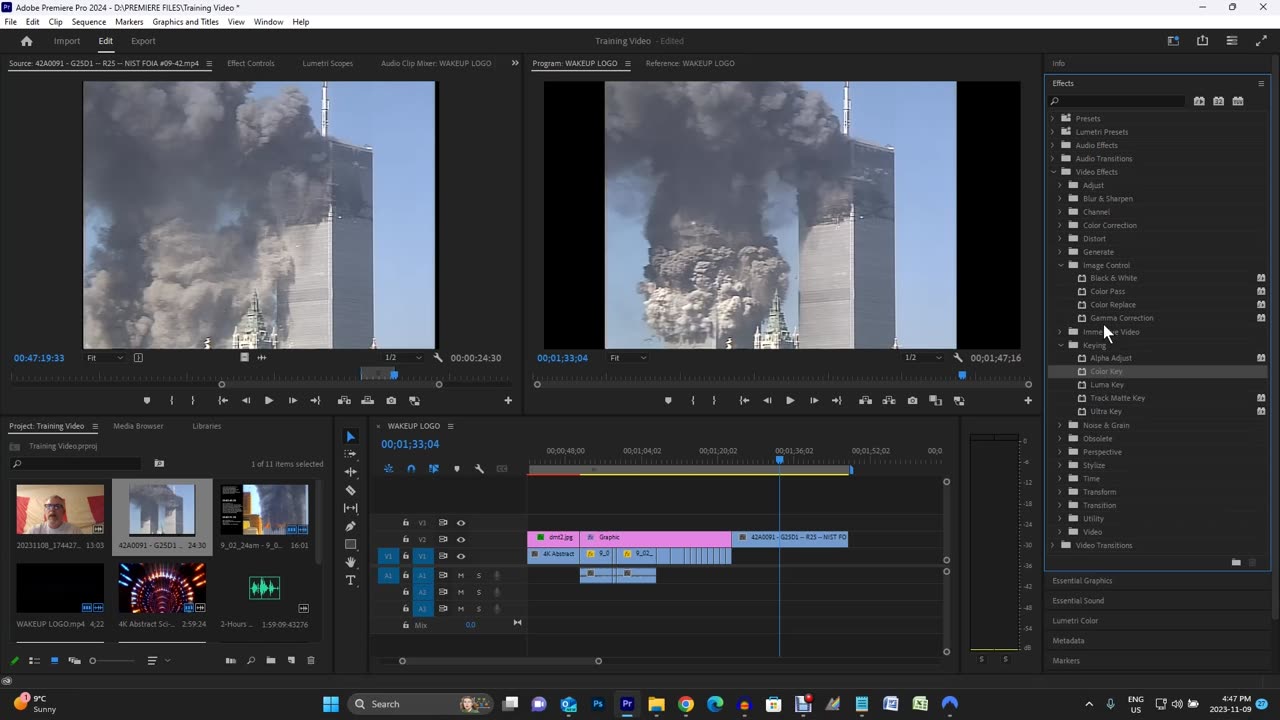Open the Sequence menu

click(x=89, y=21)
